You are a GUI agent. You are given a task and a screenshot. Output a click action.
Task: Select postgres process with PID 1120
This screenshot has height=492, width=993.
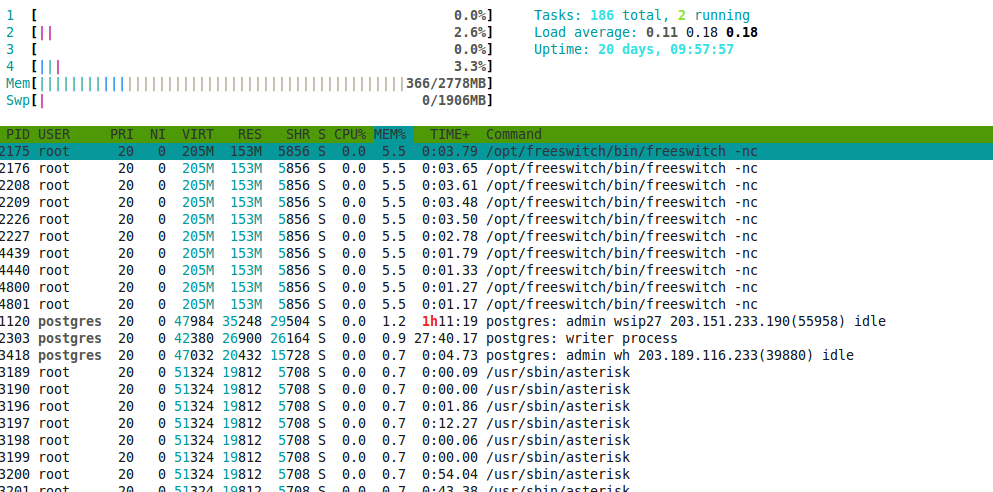[400, 321]
